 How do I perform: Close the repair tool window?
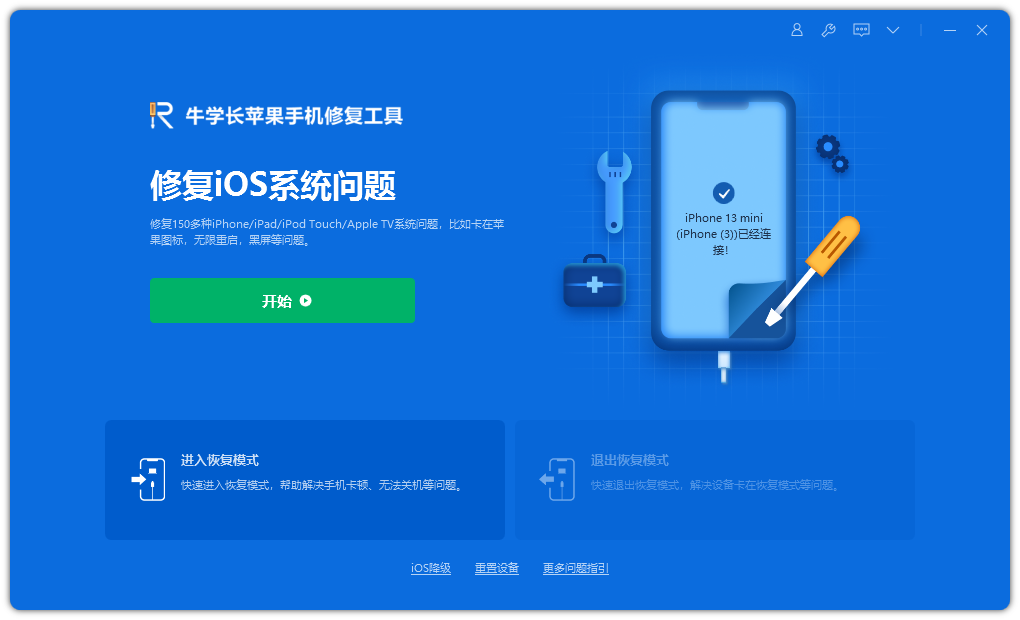pyautogui.click(x=982, y=30)
